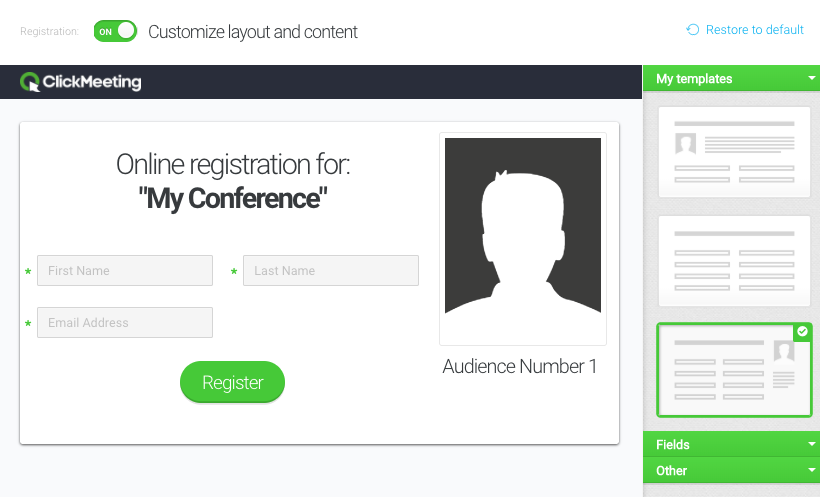Click the Restore to default link
This screenshot has width=820, height=497.
point(754,30)
